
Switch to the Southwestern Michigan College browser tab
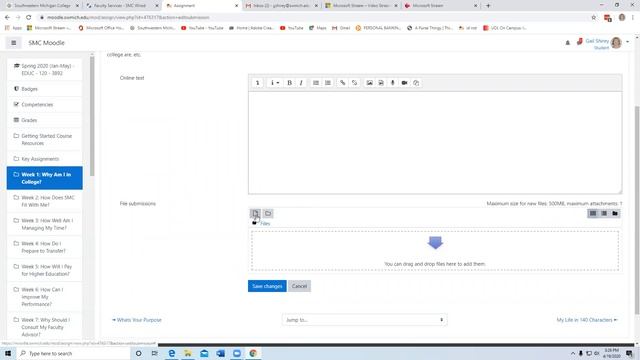pos(41,6)
